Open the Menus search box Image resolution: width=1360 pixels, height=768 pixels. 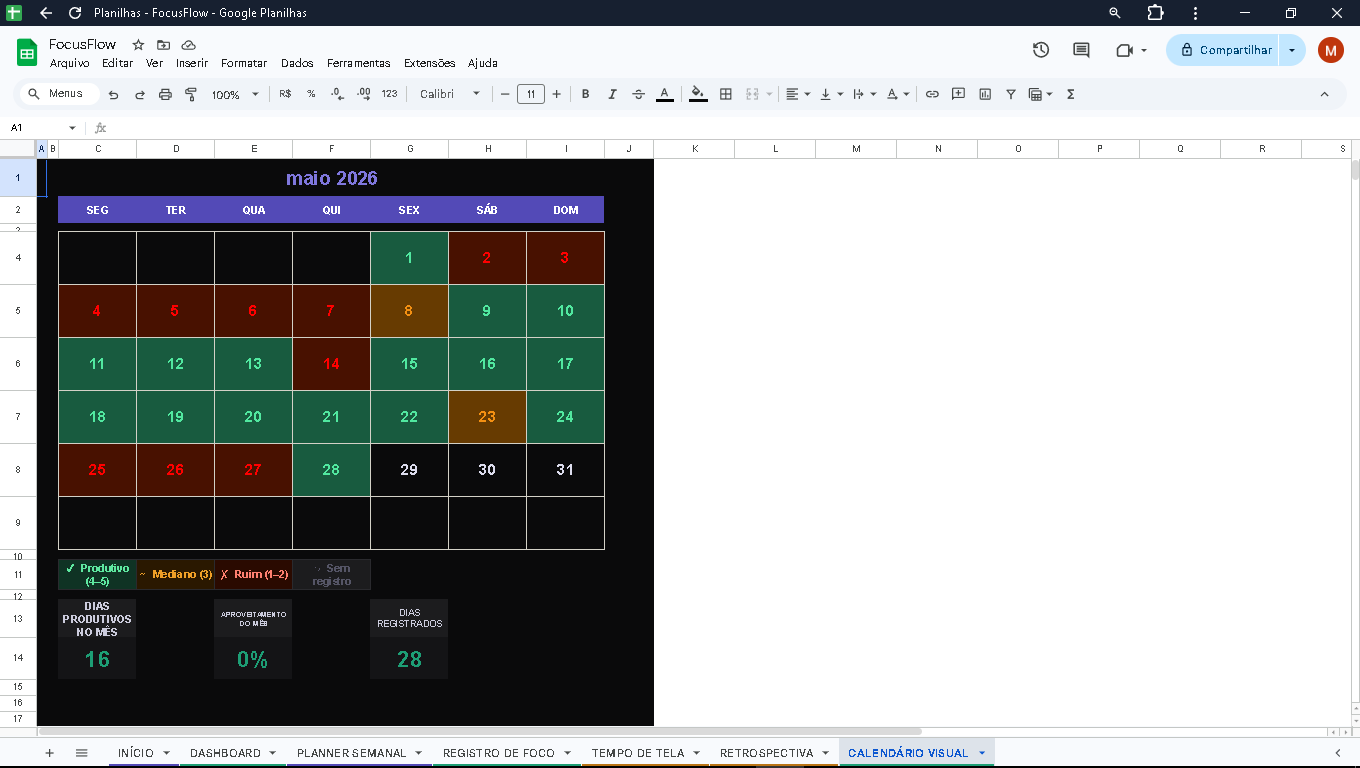coord(59,94)
